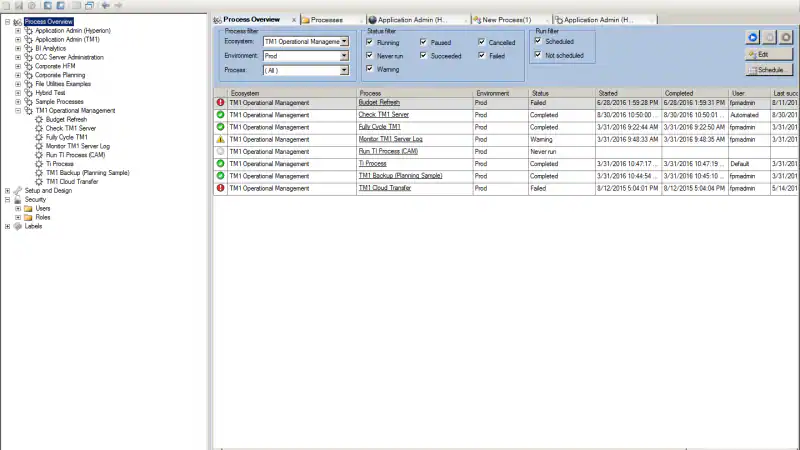Click the Corporate HFM ecosystem icon in tree
This screenshot has height=450, width=800.
point(29,66)
